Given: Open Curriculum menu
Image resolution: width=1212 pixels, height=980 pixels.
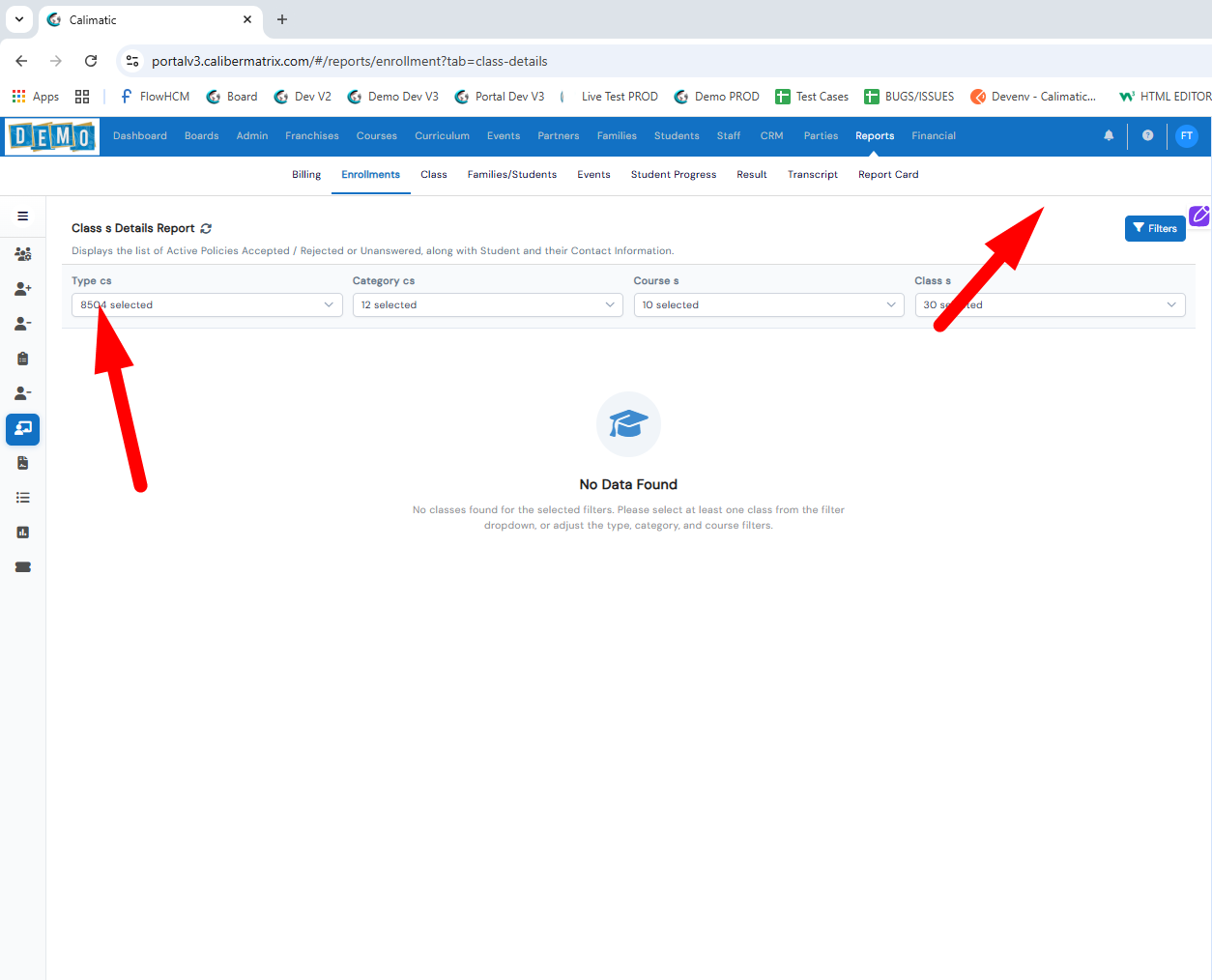Looking at the screenshot, I should [443, 136].
